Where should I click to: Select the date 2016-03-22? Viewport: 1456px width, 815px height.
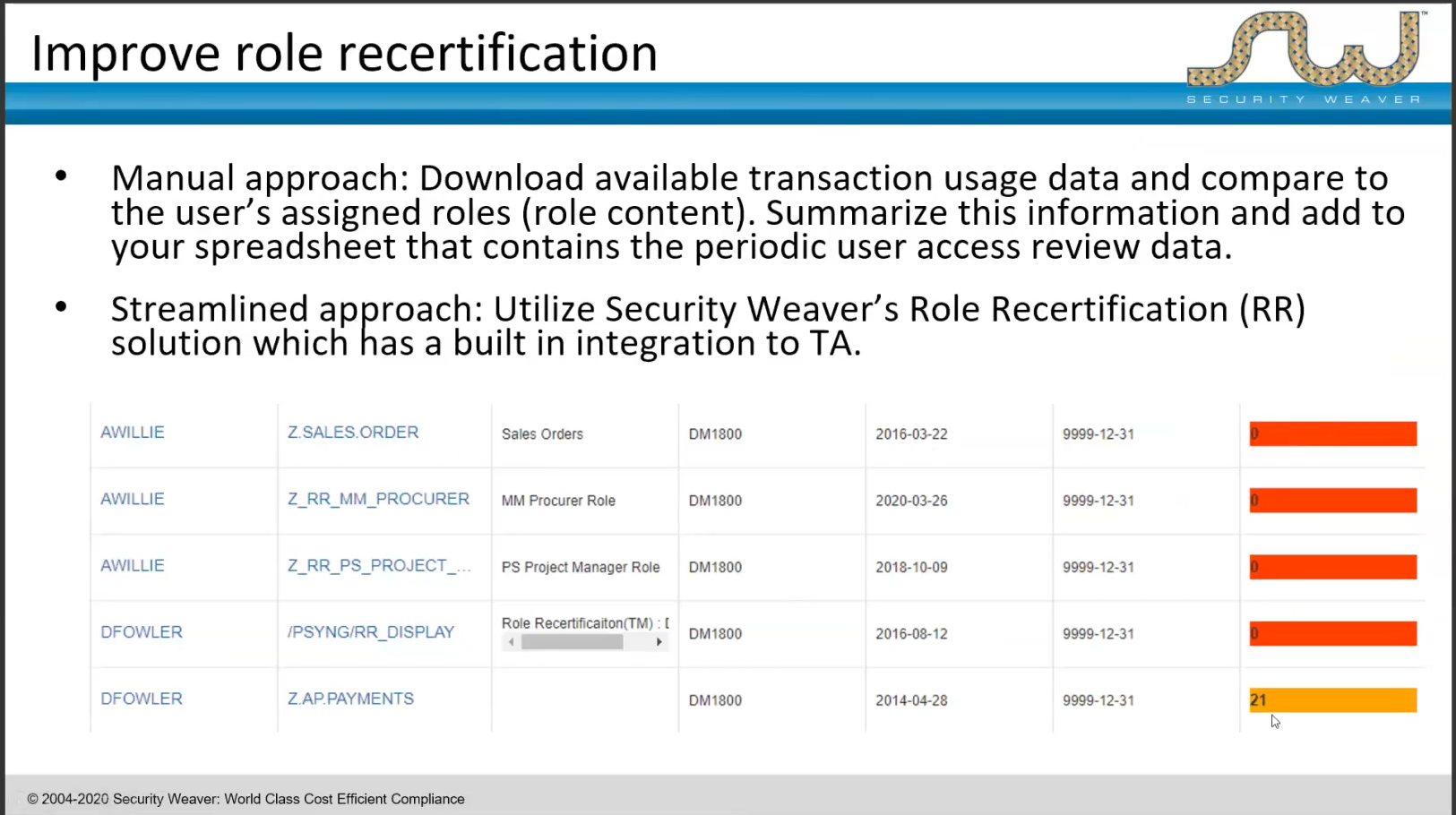click(911, 434)
